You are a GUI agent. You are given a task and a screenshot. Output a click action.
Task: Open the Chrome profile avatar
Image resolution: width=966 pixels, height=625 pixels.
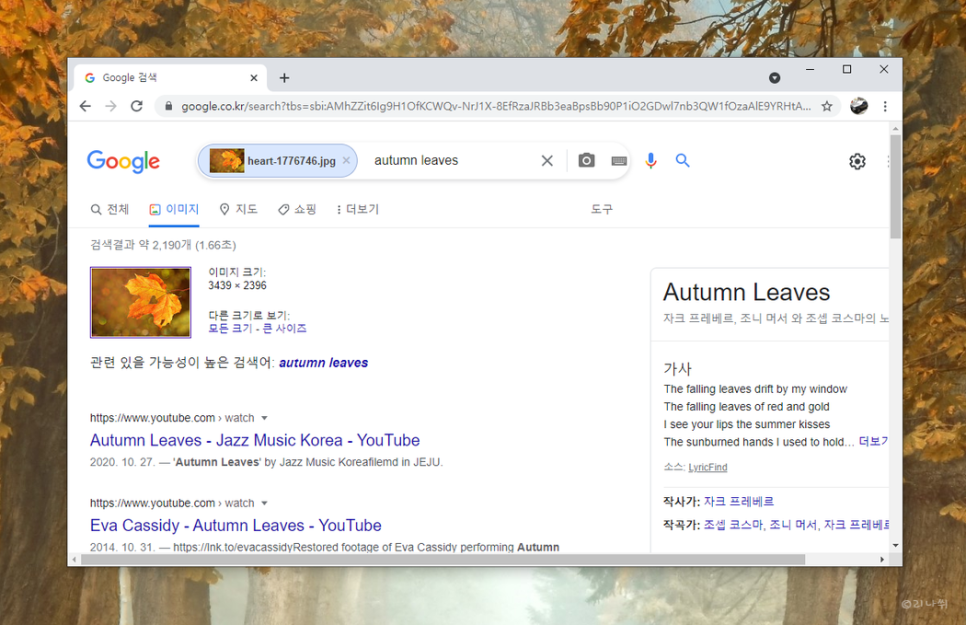(x=859, y=106)
